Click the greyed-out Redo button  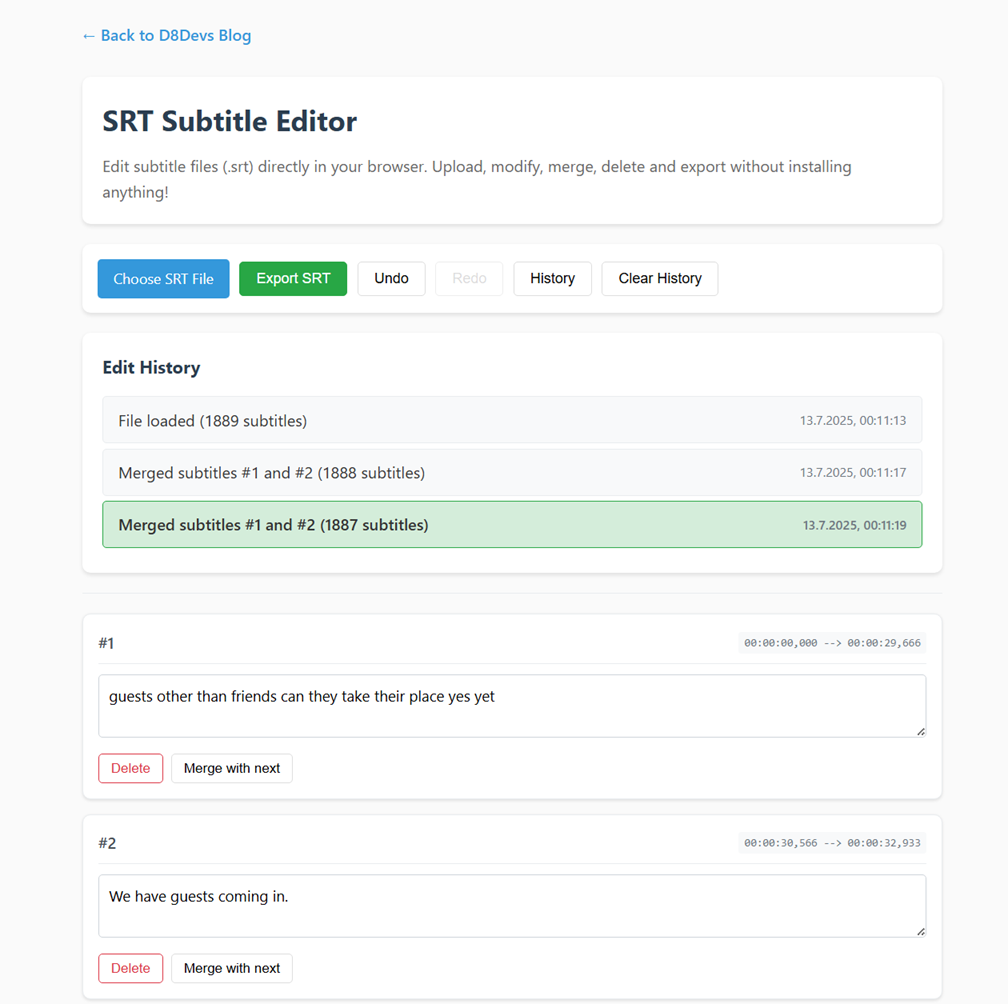click(469, 278)
